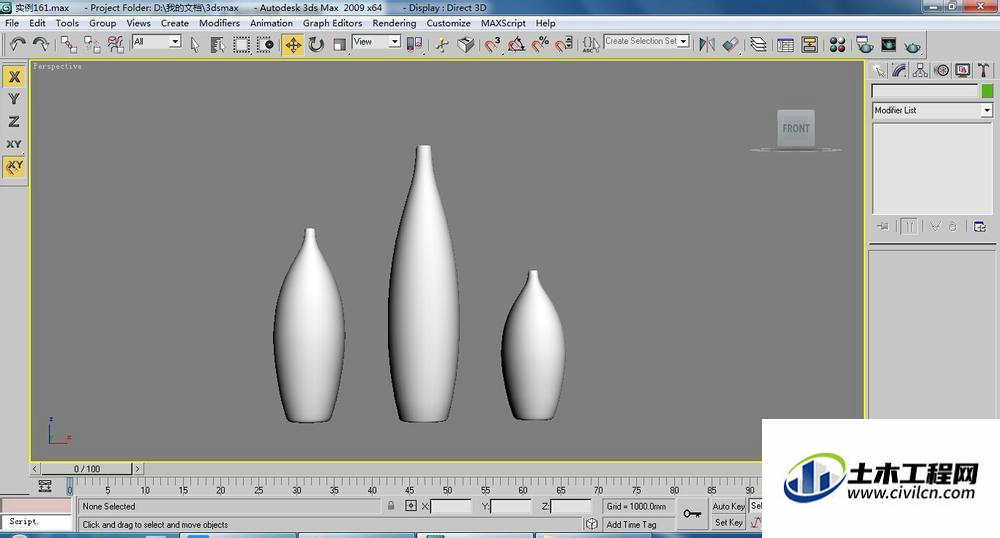The width and height of the screenshot is (1000, 538).
Task: Click the Mirror tool icon
Action: coord(707,45)
